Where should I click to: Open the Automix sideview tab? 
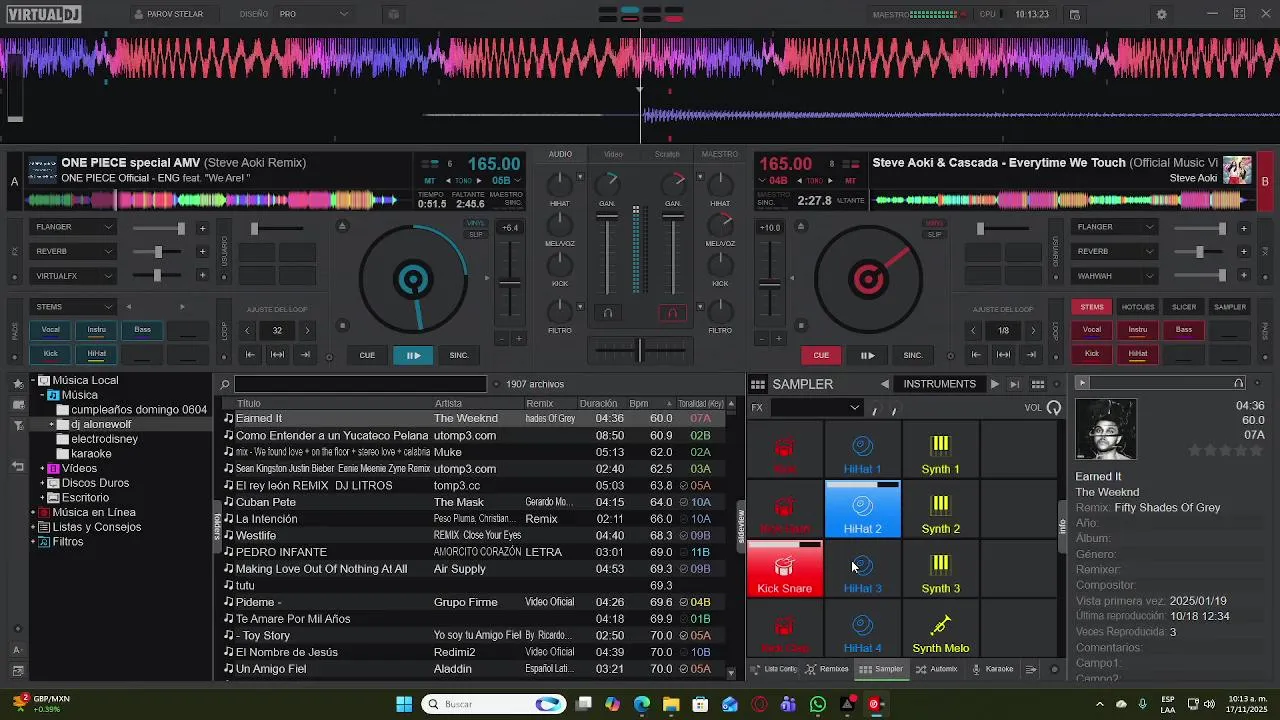(936, 670)
